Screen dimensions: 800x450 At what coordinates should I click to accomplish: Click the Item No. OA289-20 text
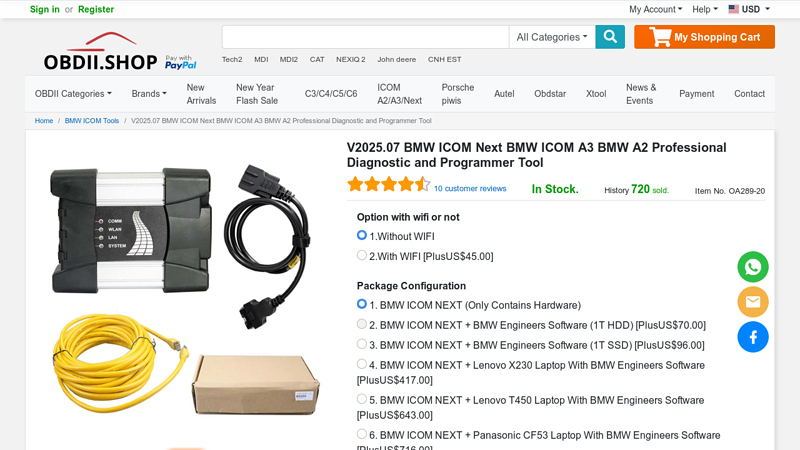pos(730,191)
